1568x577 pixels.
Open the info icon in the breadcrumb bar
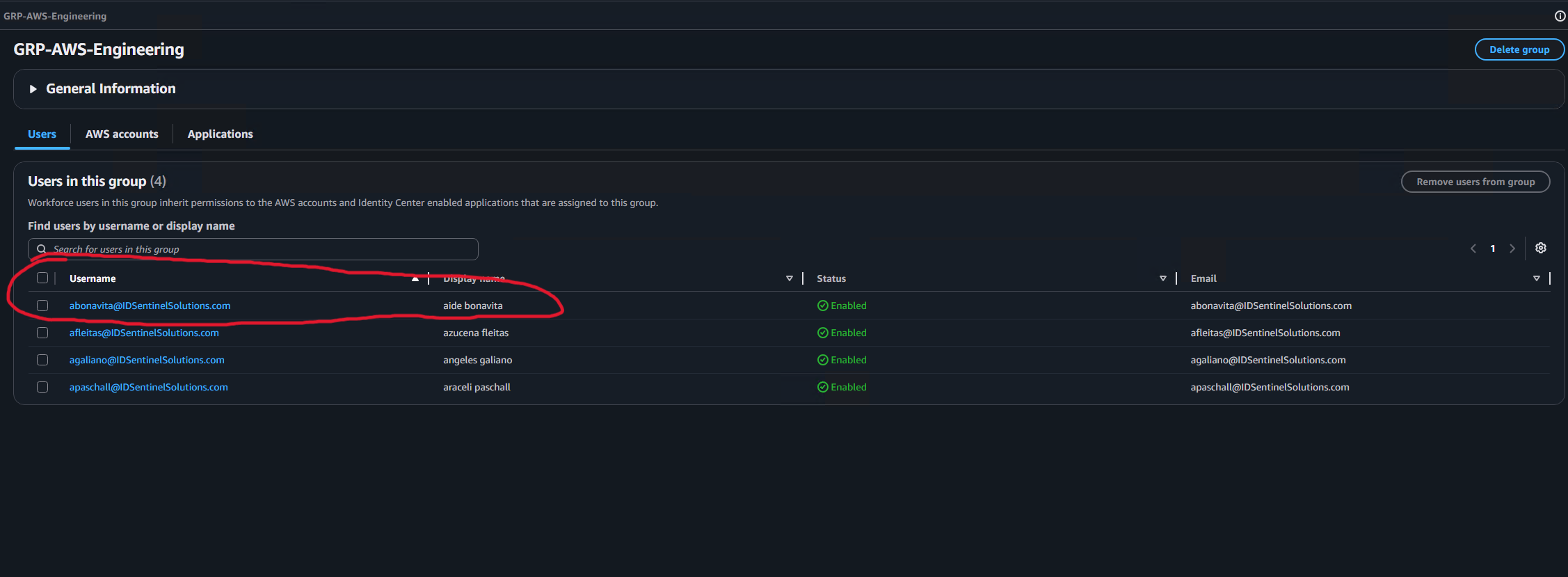tap(1560, 16)
